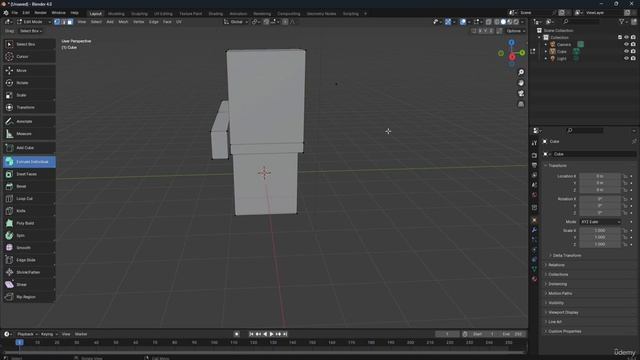Toggle show overlays in viewport header
Image resolution: width=640 pixels, height=360 pixels.
click(x=462, y=22)
